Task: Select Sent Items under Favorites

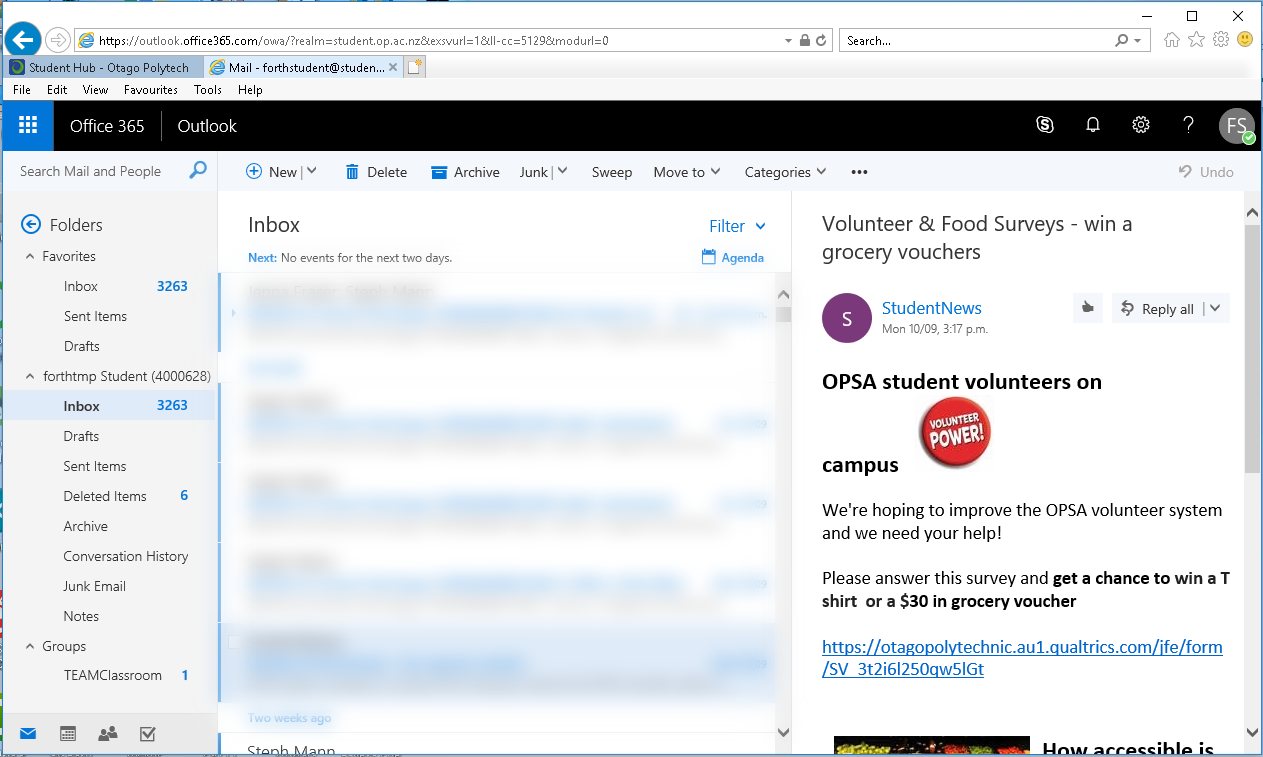Action: coord(95,316)
